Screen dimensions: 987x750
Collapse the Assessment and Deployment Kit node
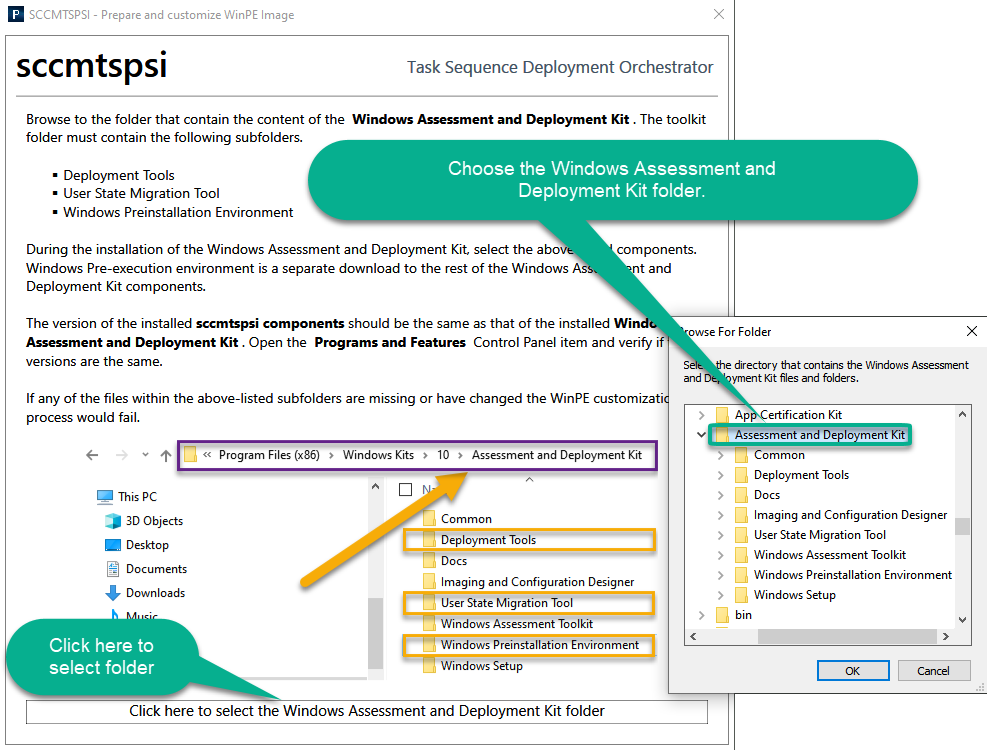pos(701,435)
